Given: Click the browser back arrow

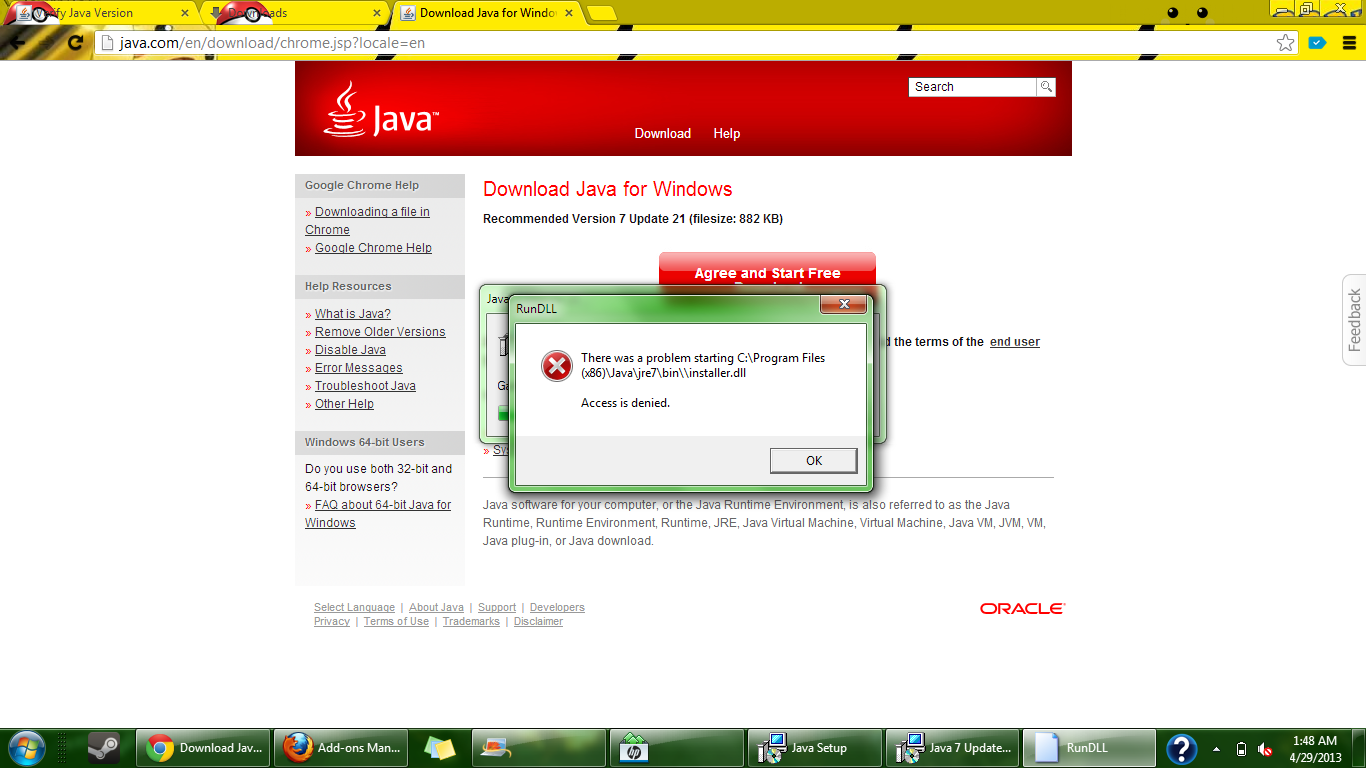Looking at the screenshot, I should [x=17, y=43].
